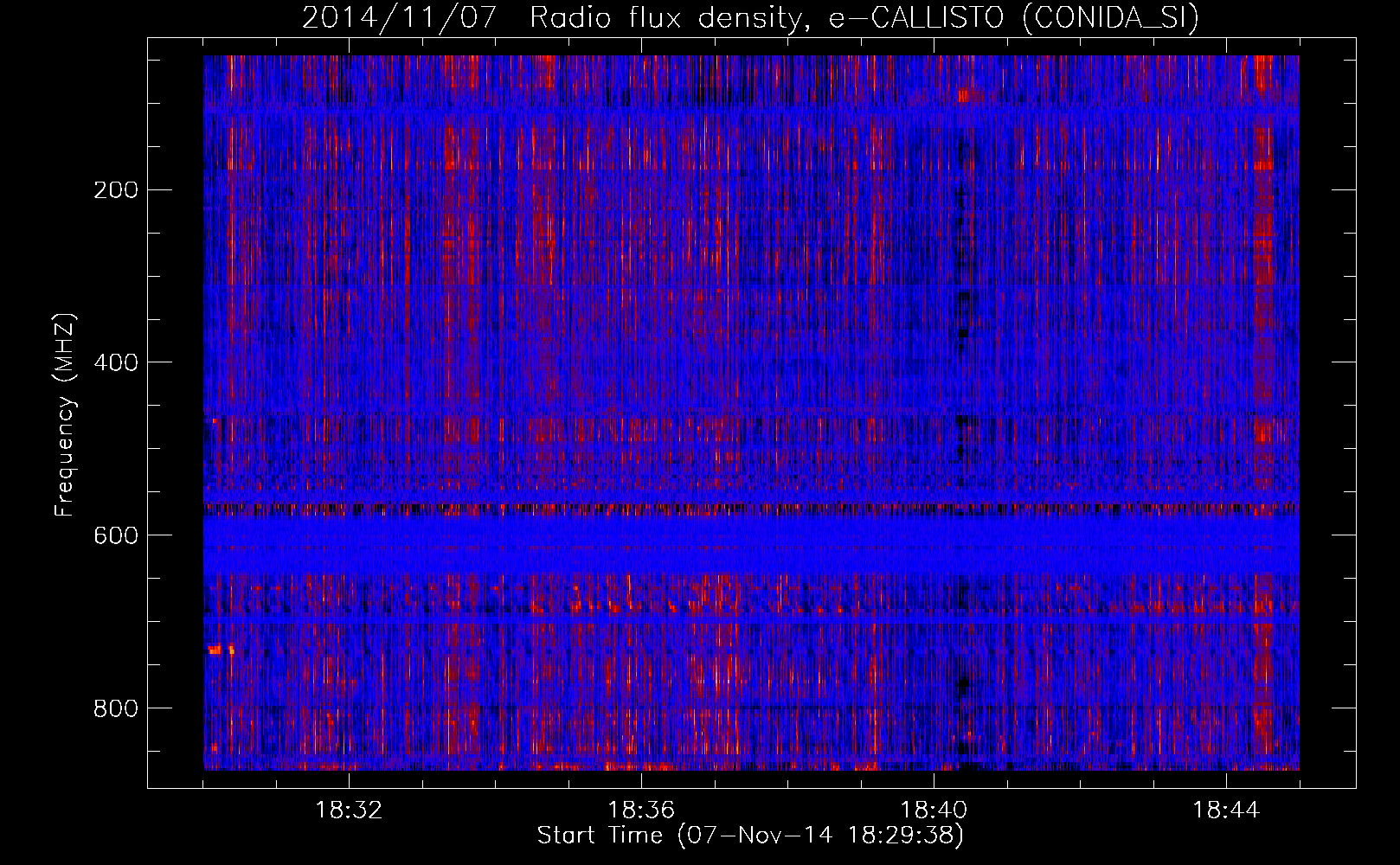Screen dimensions: 1400x865
Task: Click the 18:40 time tick label
Action: 934,811
